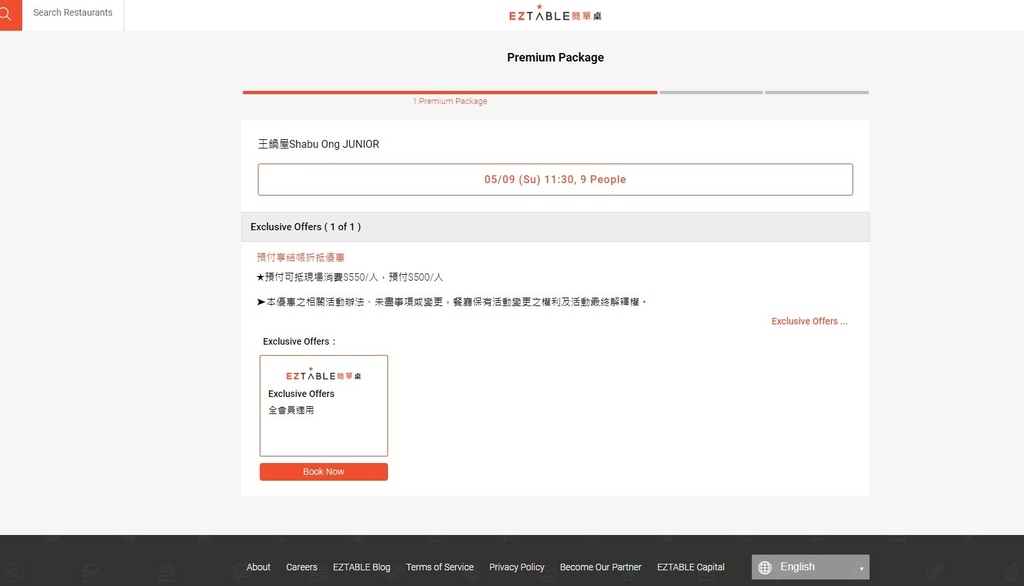Click the 'Exclusive Offers：' label above the card
The image size is (1024, 586).
point(299,342)
